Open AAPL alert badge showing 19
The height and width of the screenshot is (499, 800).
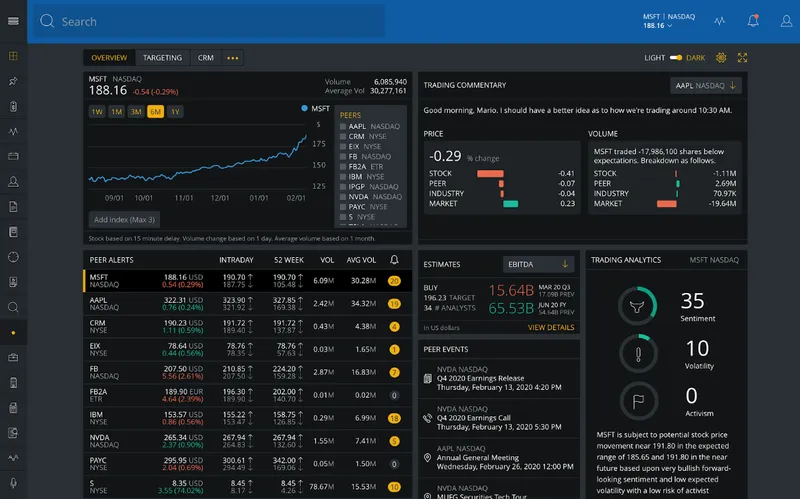pos(394,304)
